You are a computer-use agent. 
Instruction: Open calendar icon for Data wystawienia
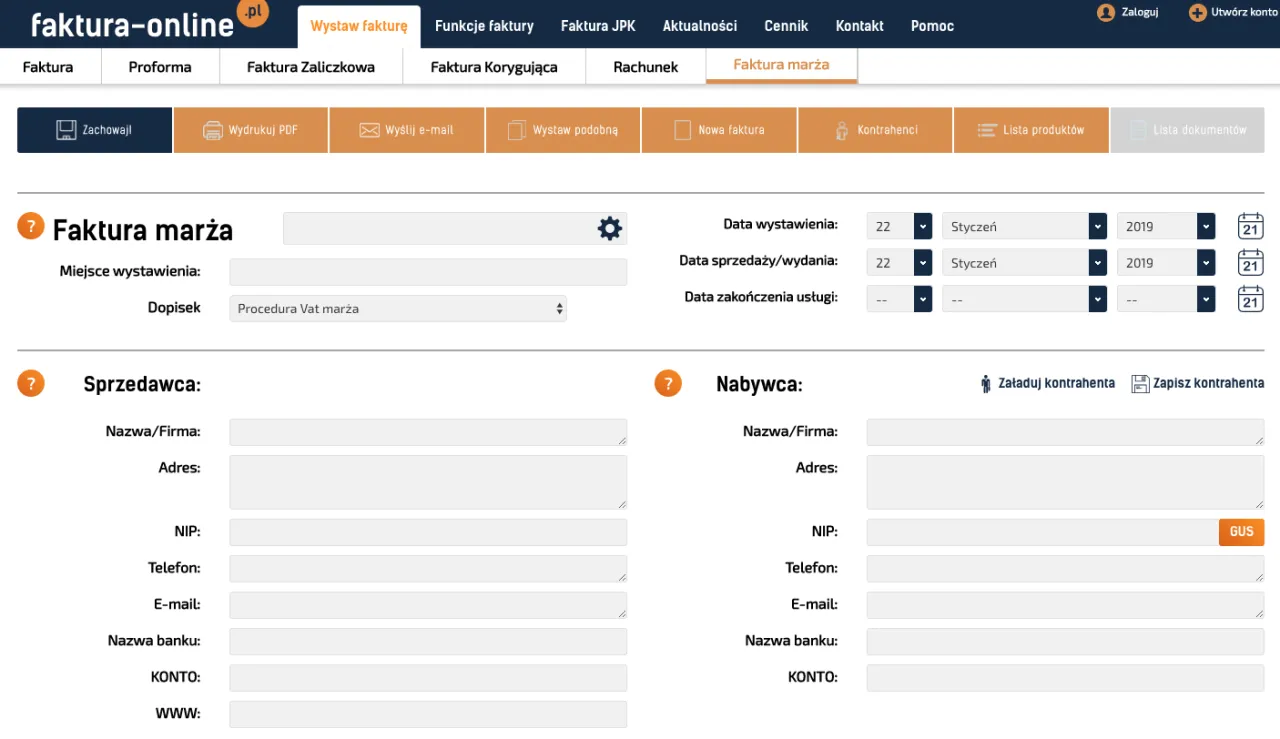1250,226
